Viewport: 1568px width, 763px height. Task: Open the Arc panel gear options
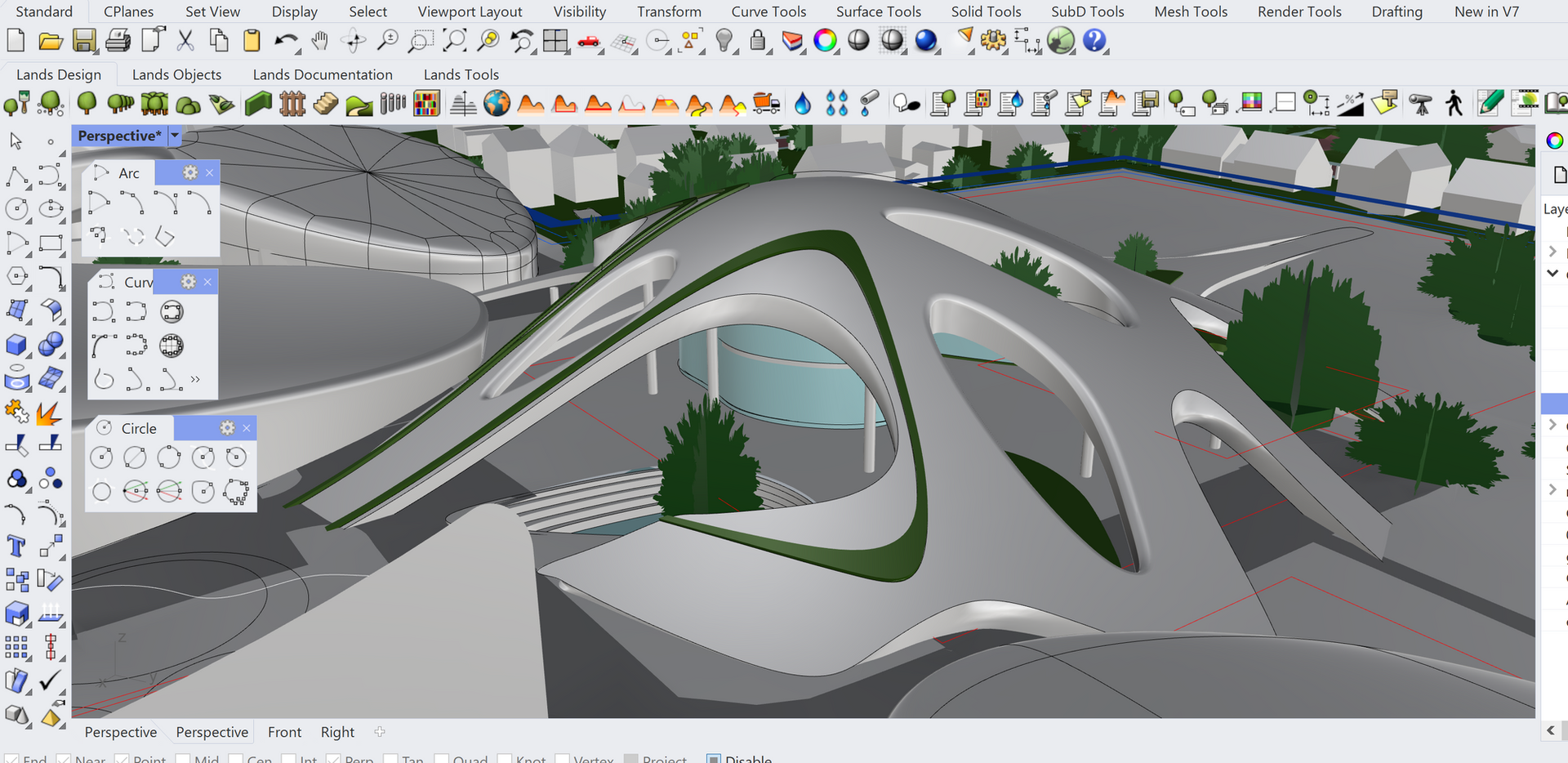[190, 172]
